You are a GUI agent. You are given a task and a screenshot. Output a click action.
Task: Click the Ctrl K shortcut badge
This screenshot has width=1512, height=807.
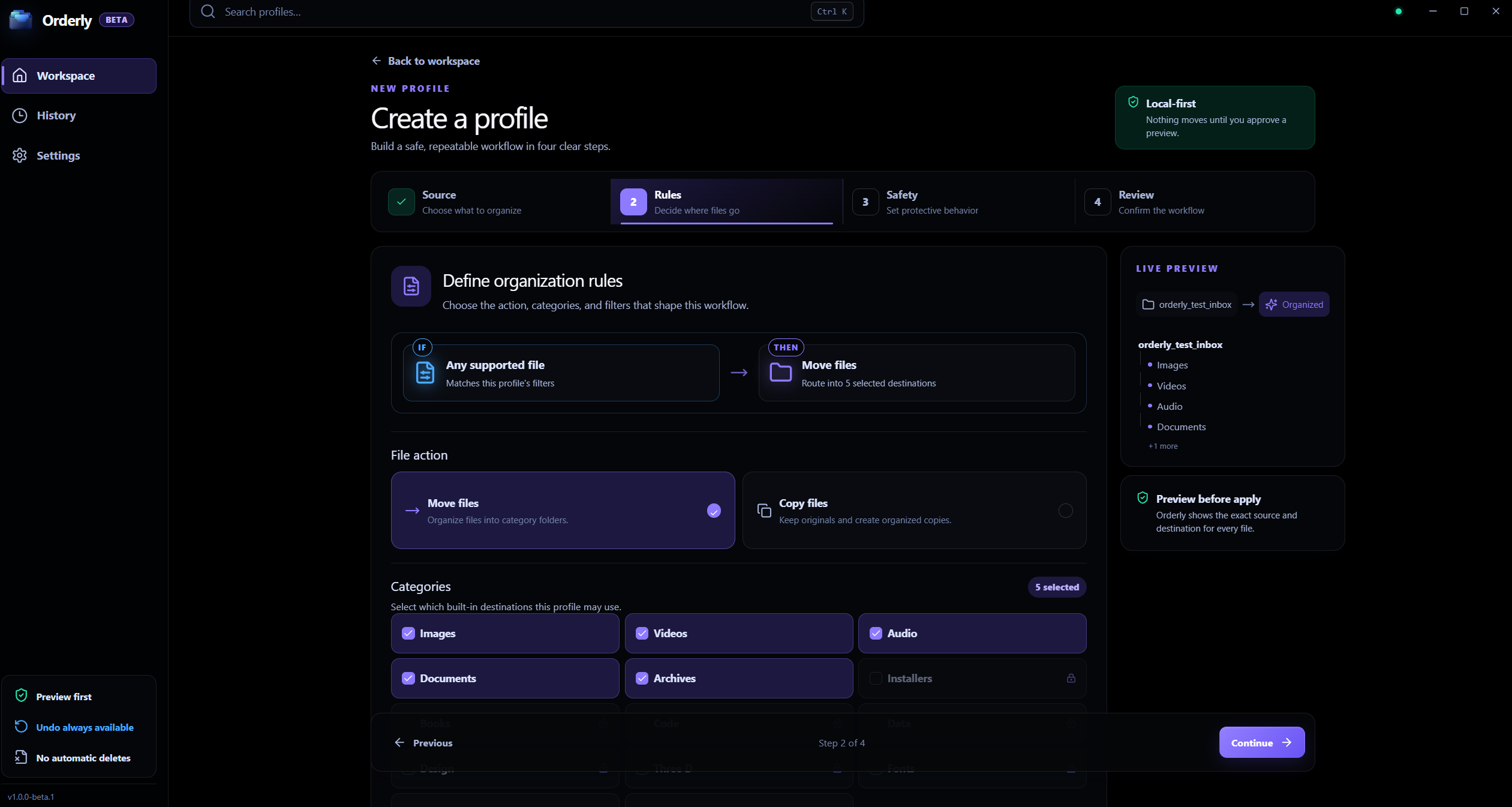pos(832,11)
